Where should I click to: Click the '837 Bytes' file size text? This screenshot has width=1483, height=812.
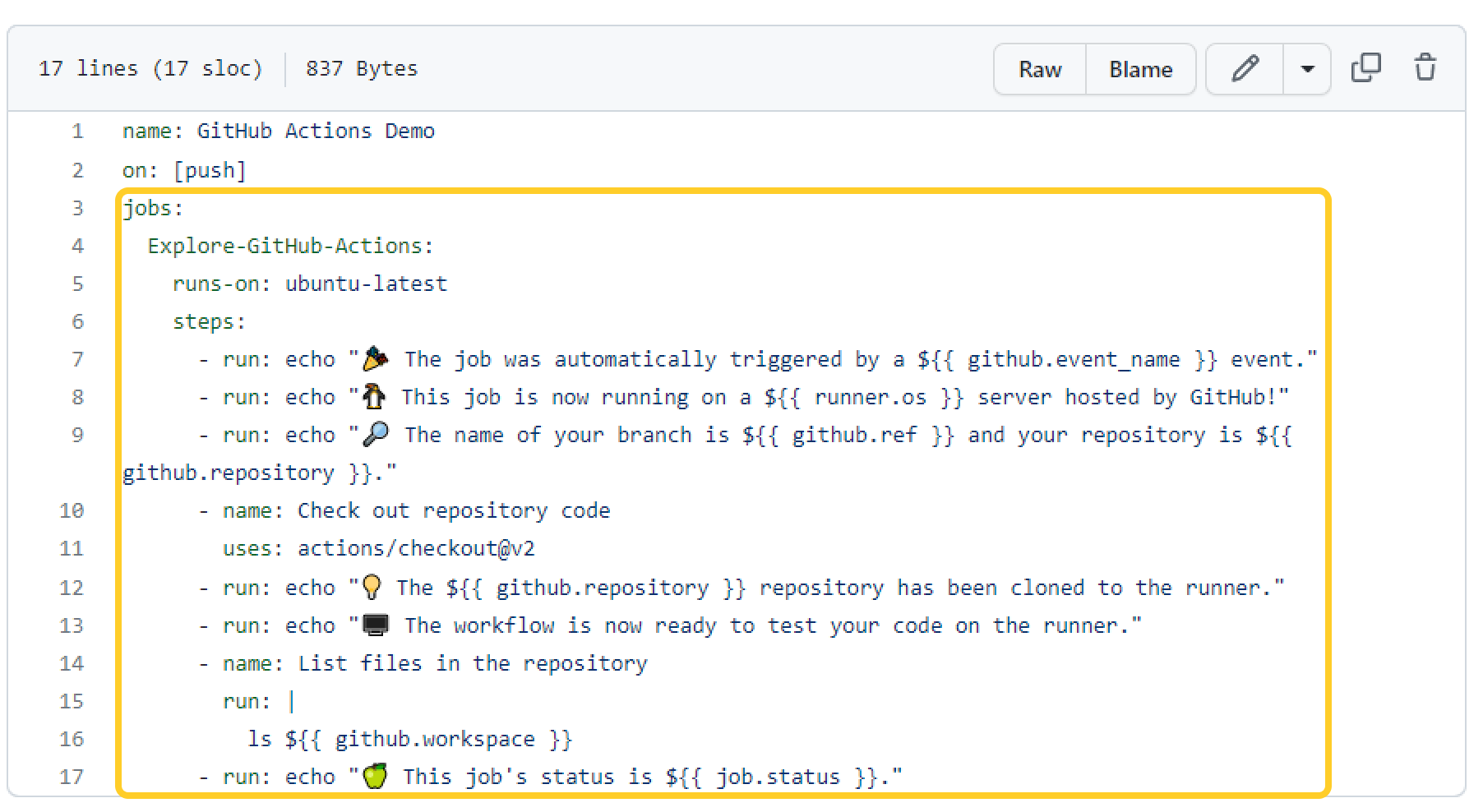tap(362, 68)
